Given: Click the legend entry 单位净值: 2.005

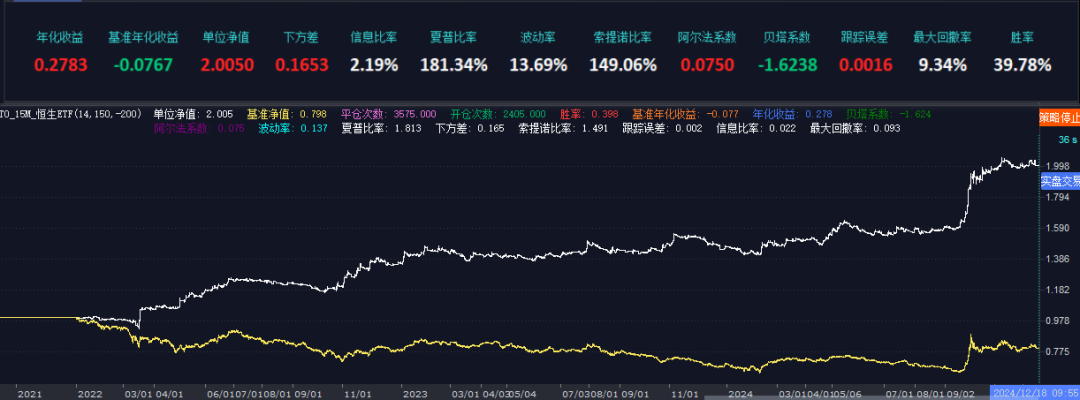Looking at the screenshot, I should pyautogui.click(x=193, y=114).
